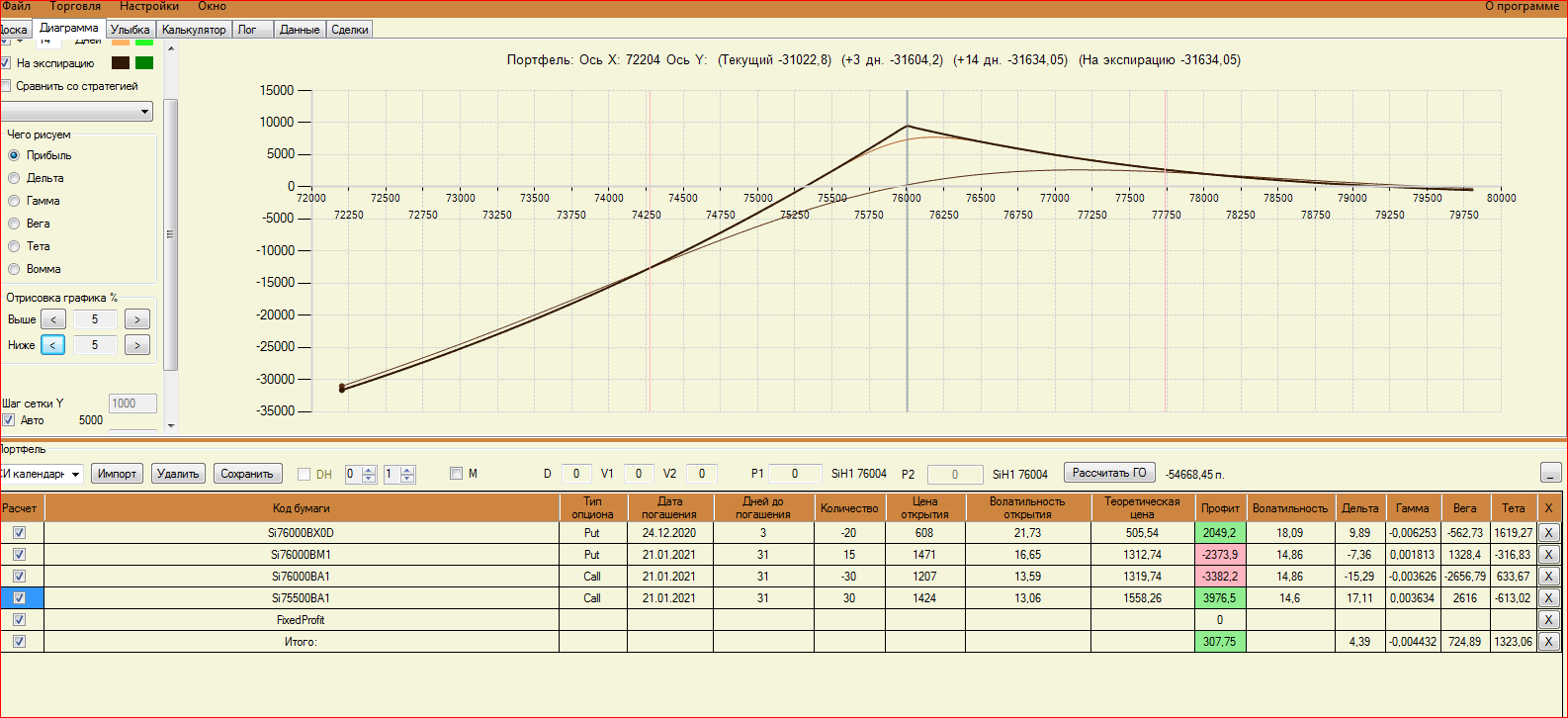Image resolution: width=1568 pixels, height=718 pixels.
Task: Click the dark brown expiration color swatch
Action: (x=121, y=63)
